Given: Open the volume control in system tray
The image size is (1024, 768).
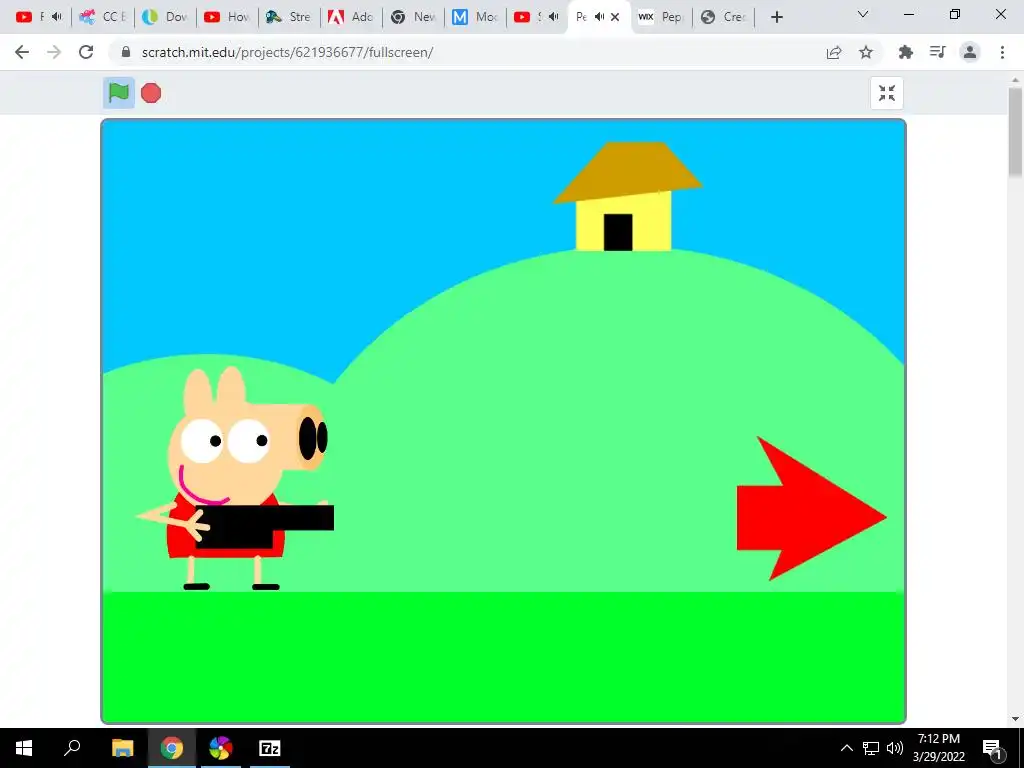Looking at the screenshot, I should click(895, 748).
